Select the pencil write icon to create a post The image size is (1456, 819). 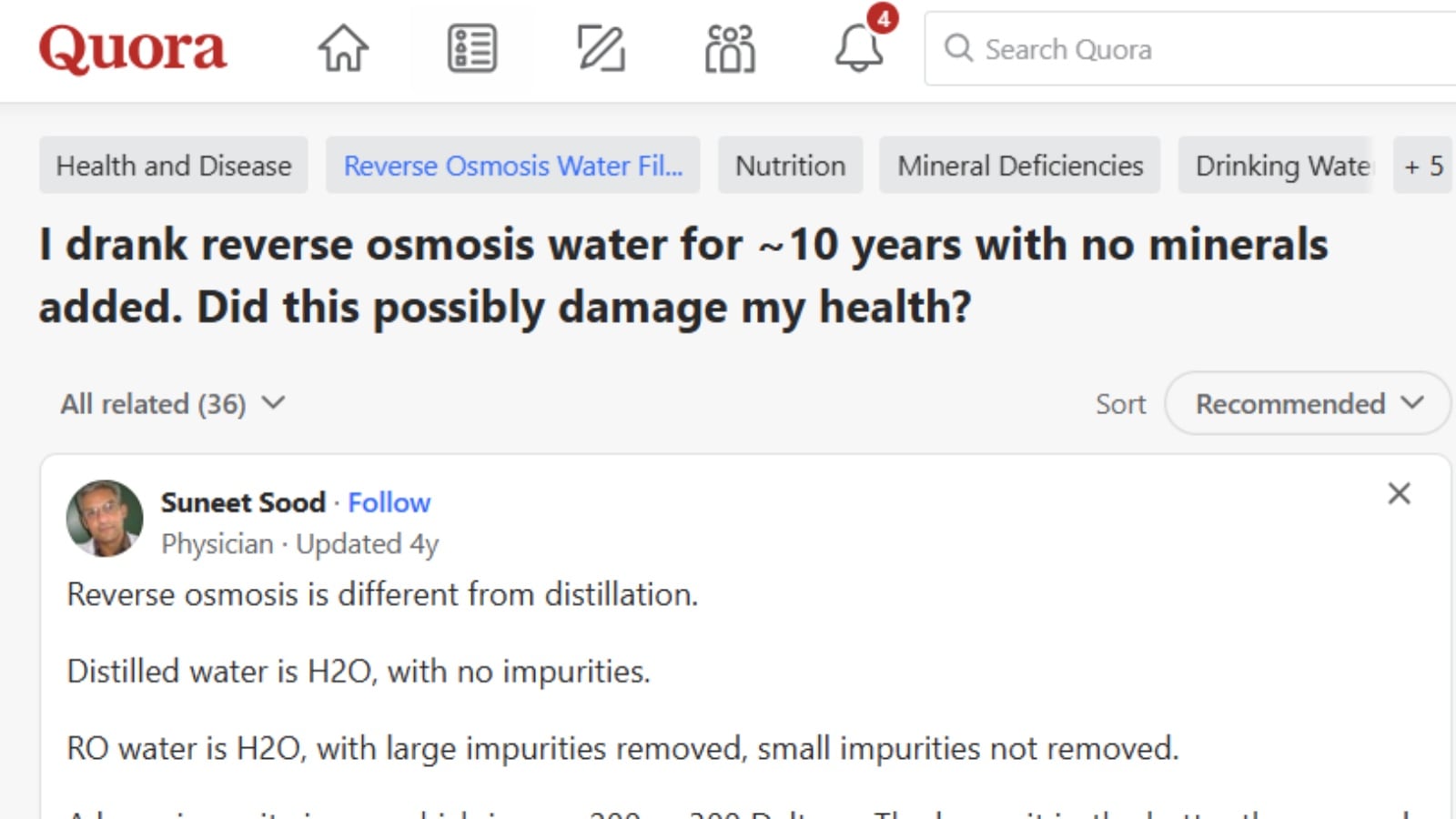tap(600, 47)
